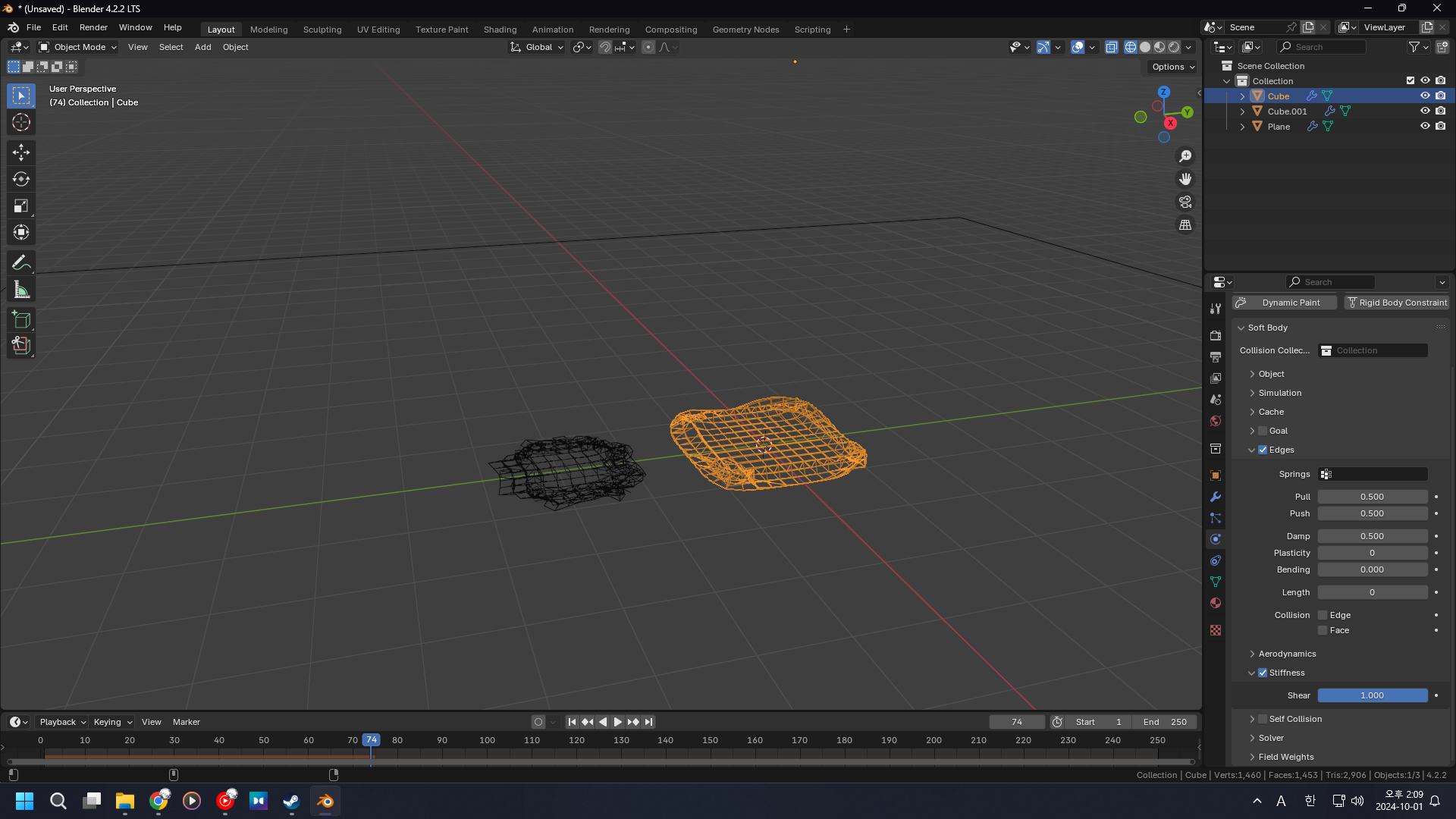
Task: Click the viewport pan hand icon
Action: [1185, 179]
